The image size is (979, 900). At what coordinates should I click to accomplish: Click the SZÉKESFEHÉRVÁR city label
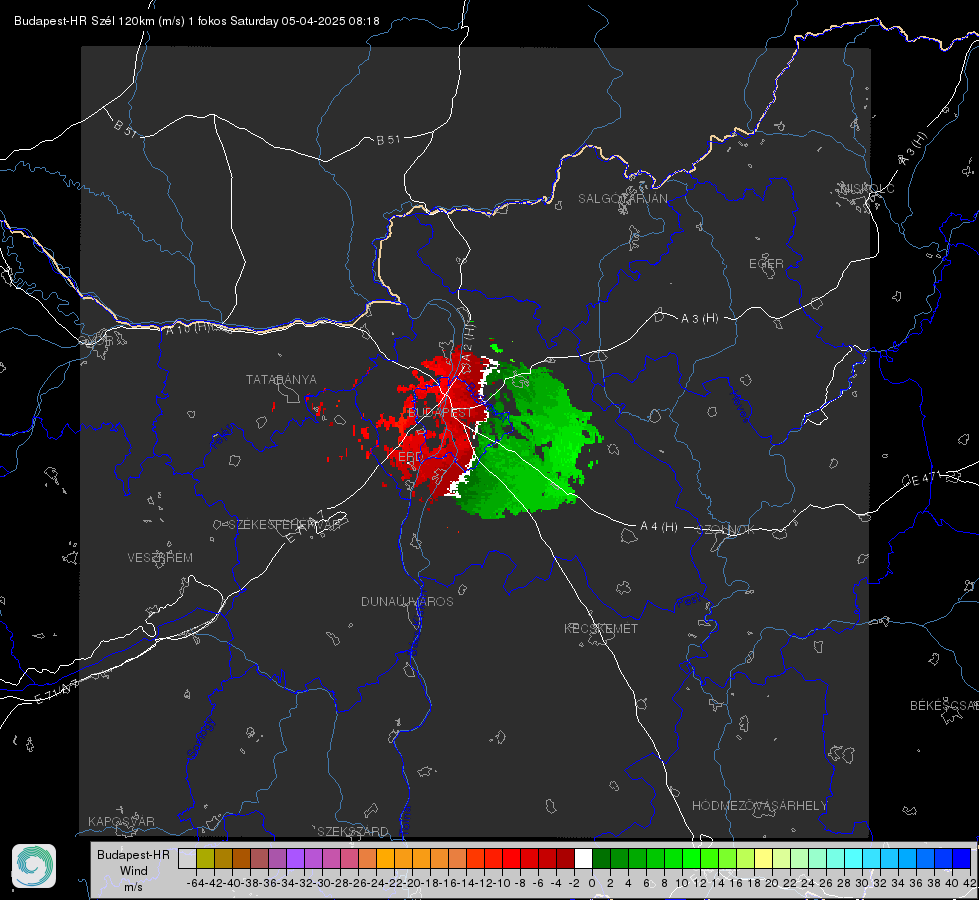pos(284,525)
